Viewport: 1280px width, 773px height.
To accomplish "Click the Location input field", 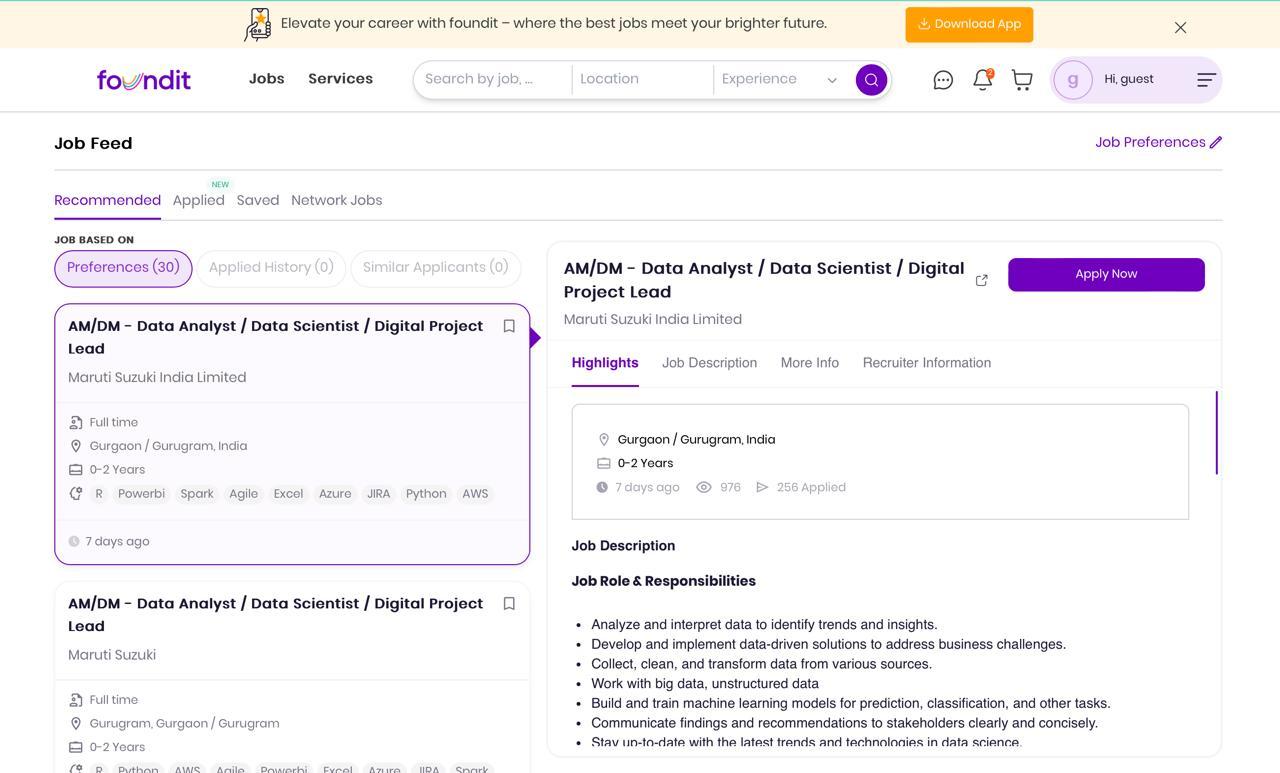I will tap(642, 79).
